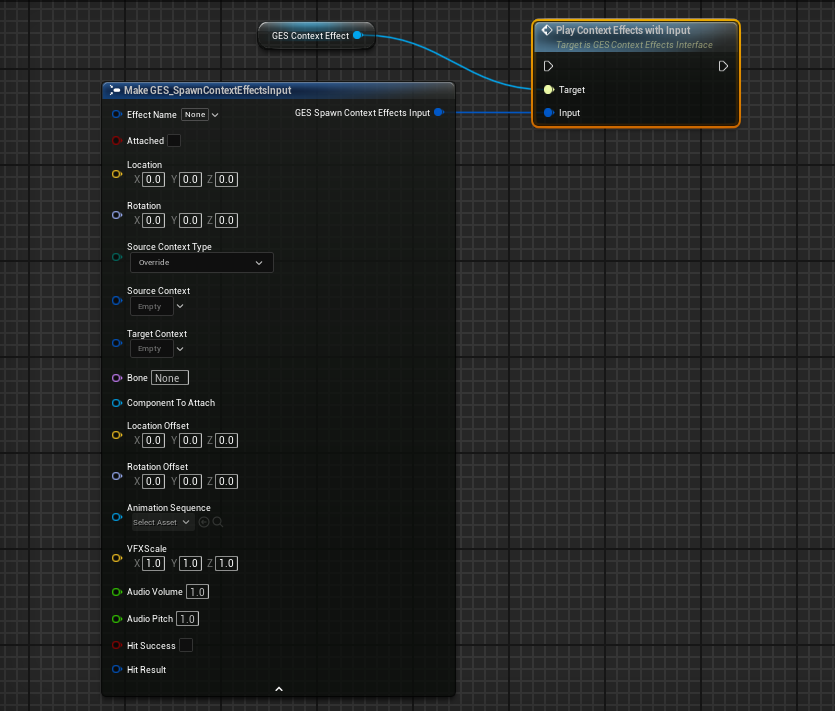
Task: Click the blue Input pin on Play Context Effects
Action: pyautogui.click(x=549, y=112)
